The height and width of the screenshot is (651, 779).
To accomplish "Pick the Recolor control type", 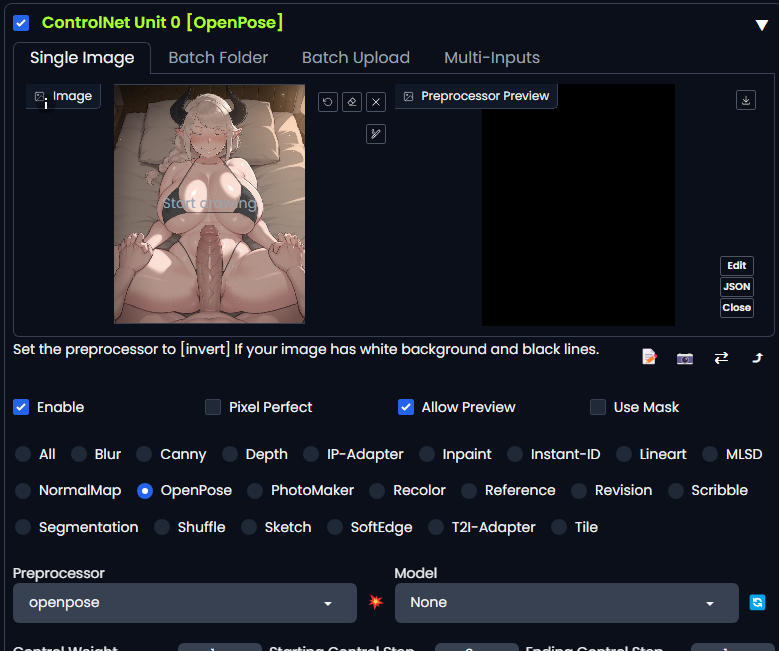I will click(377, 490).
